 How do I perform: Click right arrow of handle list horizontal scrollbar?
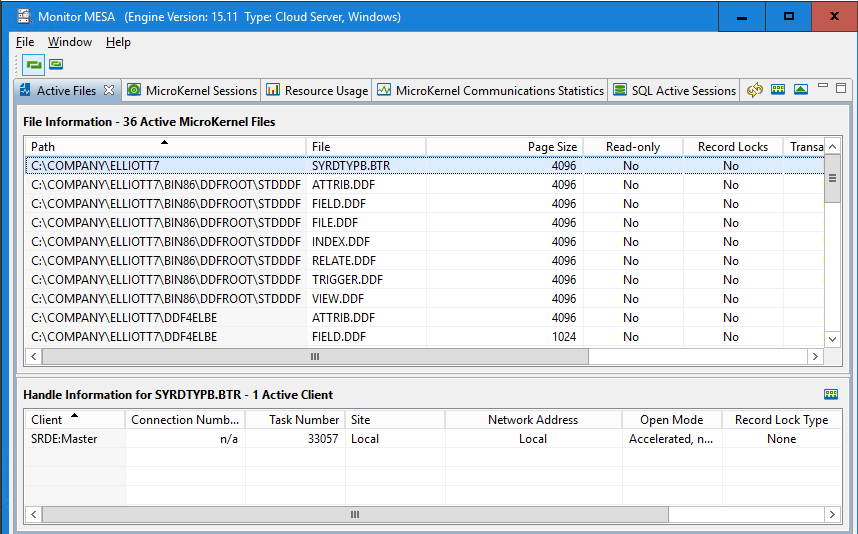[832, 514]
